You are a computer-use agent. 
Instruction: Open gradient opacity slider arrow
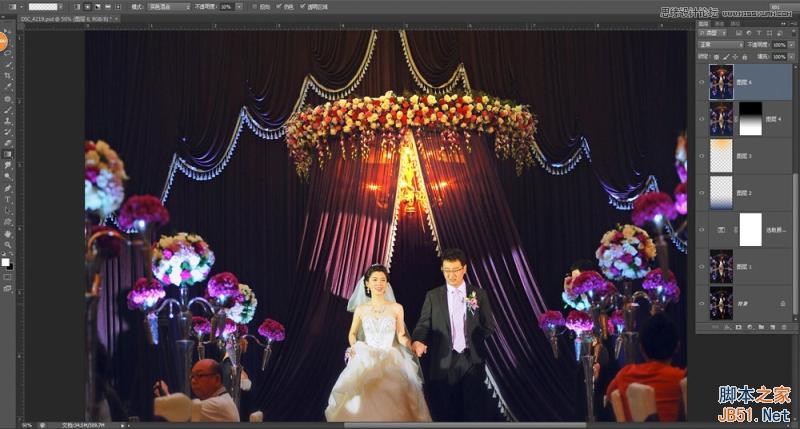[x=239, y=7]
